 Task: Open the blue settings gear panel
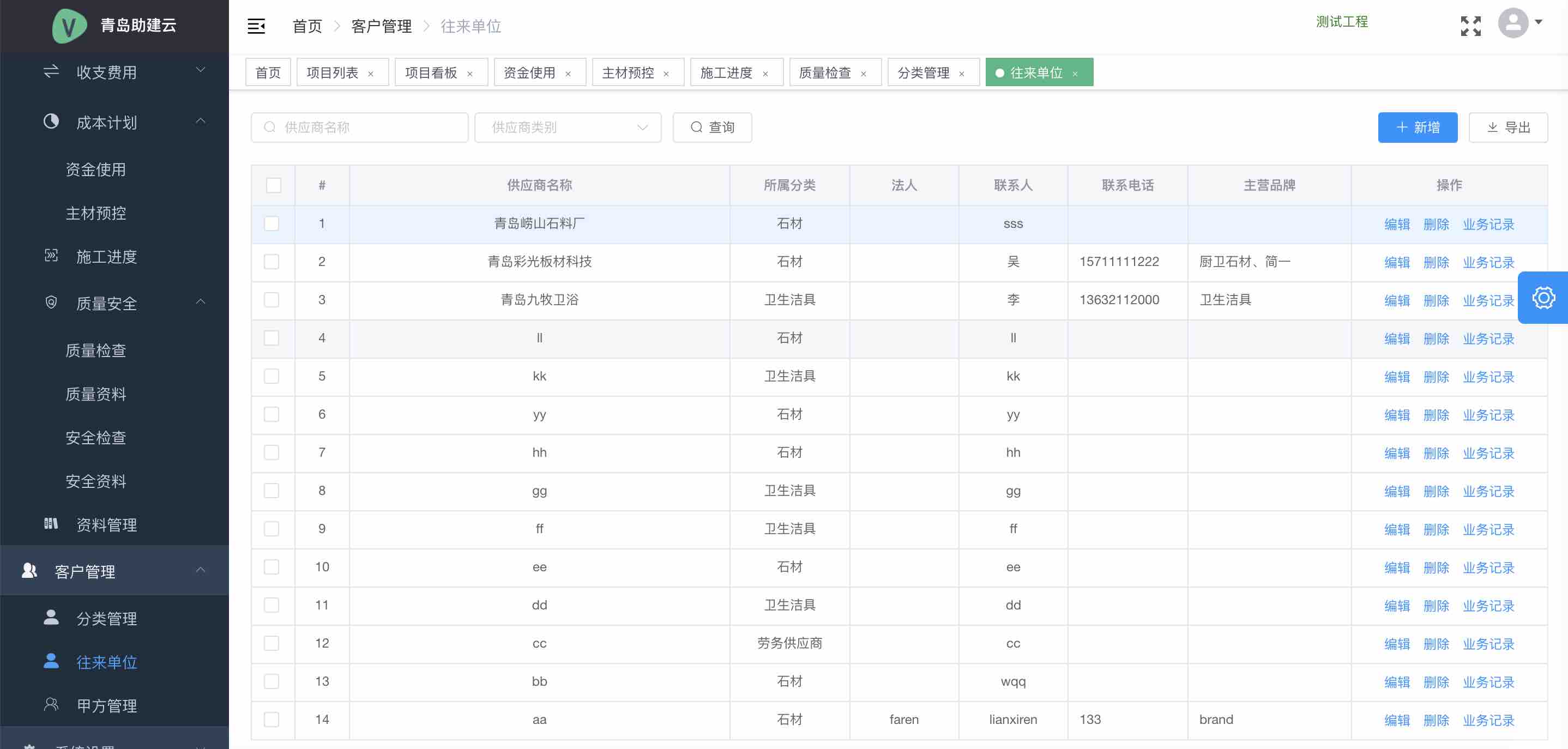coord(1543,298)
